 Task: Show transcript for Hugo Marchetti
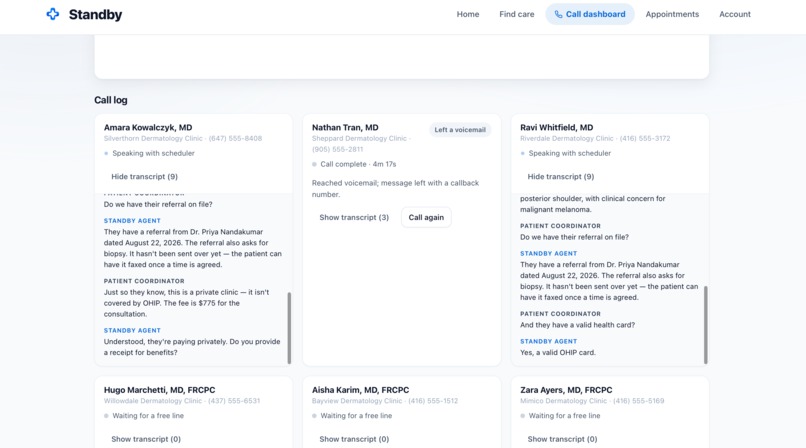146,439
